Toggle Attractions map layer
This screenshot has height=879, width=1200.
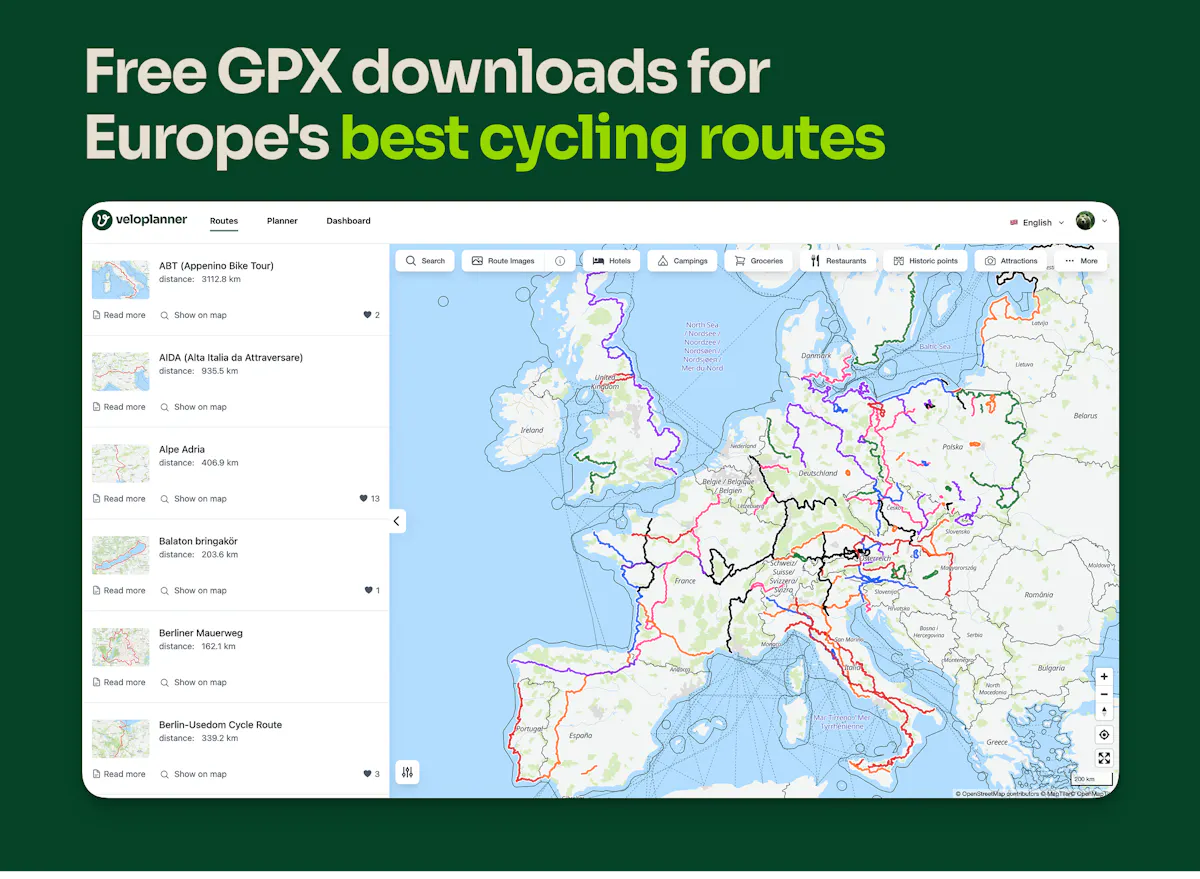click(1011, 261)
